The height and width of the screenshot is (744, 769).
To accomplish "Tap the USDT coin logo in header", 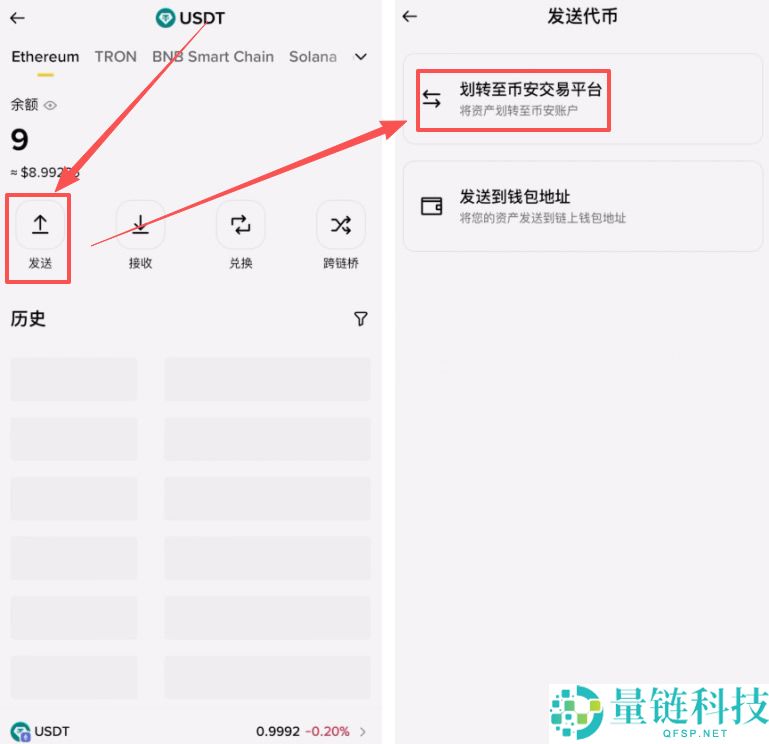I will tap(165, 18).
